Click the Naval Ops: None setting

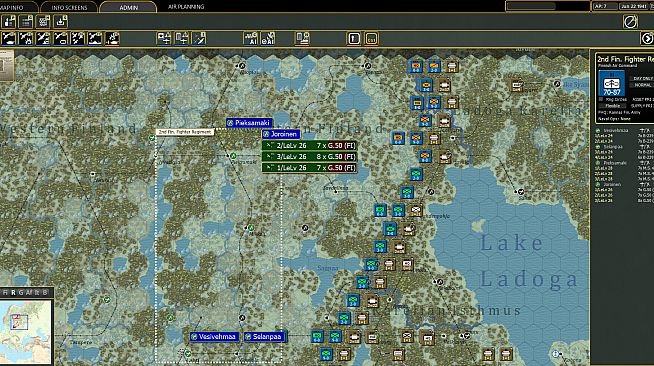(x=614, y=119)
